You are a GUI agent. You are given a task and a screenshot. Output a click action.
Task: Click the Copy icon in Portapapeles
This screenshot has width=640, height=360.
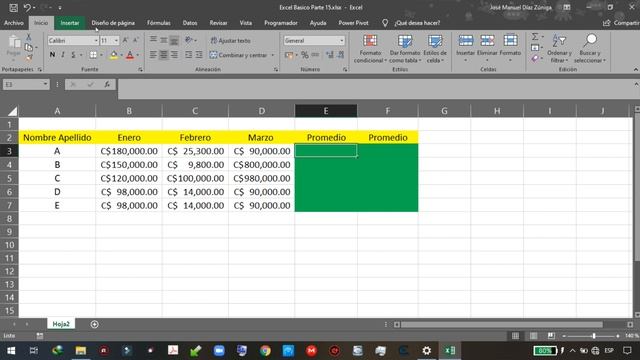[x=29, y=47]
